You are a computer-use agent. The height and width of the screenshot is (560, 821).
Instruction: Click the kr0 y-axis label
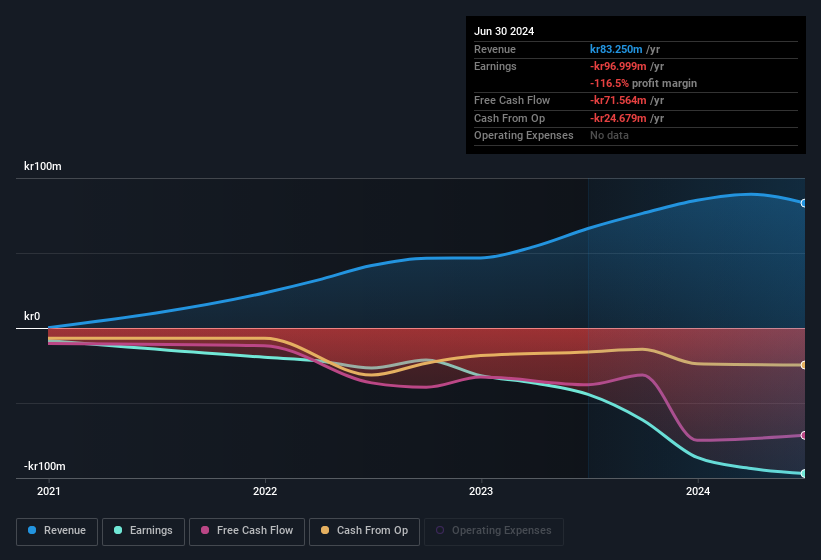coord(32,316)
